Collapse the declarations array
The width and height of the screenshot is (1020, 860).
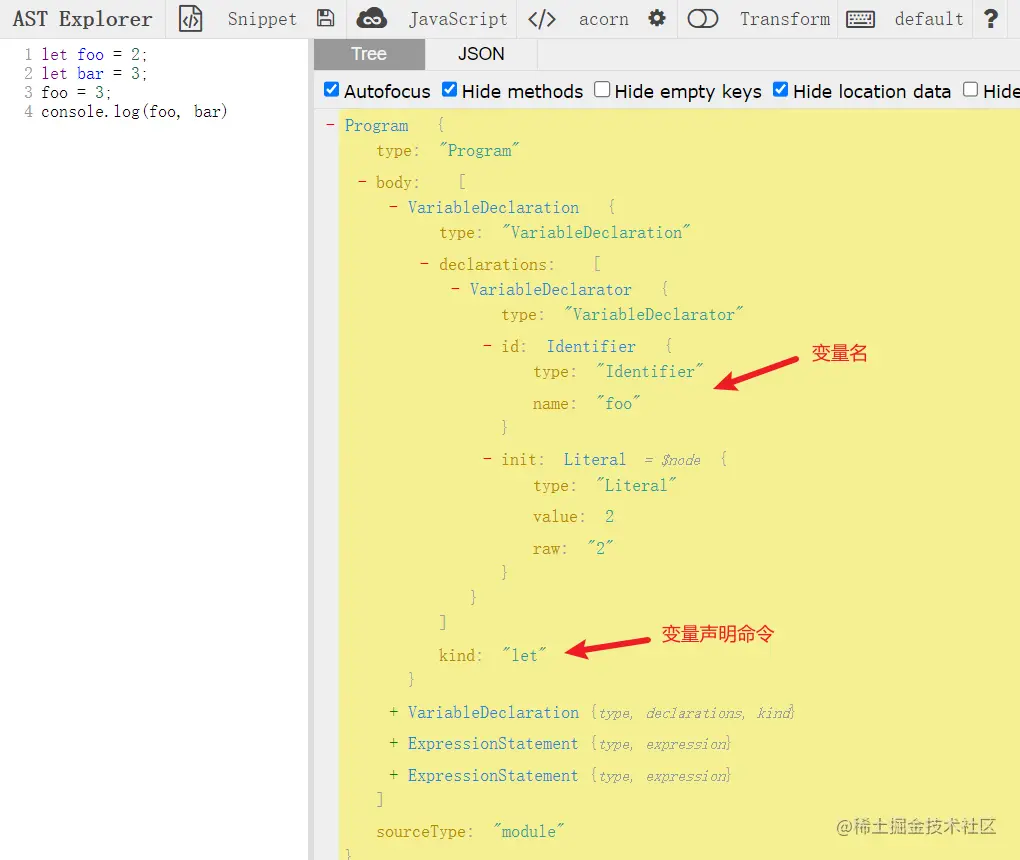[x=425, y=263]
